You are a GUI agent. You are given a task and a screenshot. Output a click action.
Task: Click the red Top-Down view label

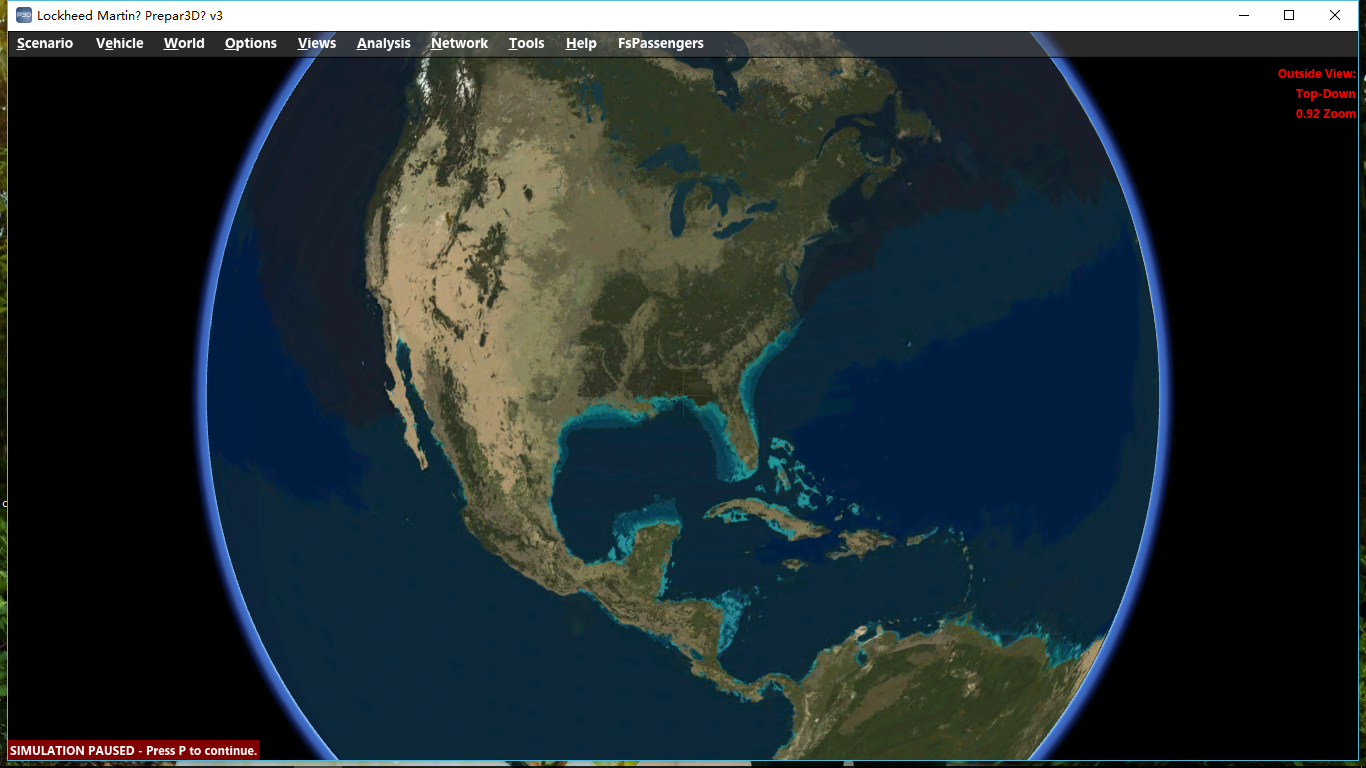(x=1325, y=94)
